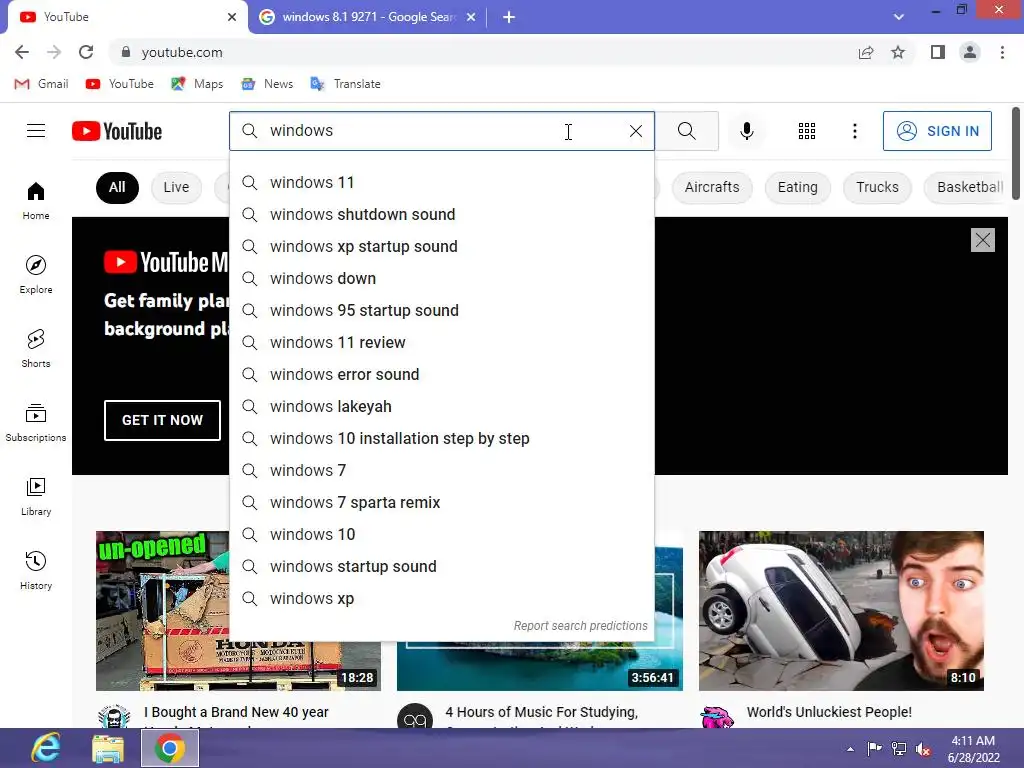The image size is (1024, 768).
Task: Choose suggestion "windows down"
Action: [442, 278]
